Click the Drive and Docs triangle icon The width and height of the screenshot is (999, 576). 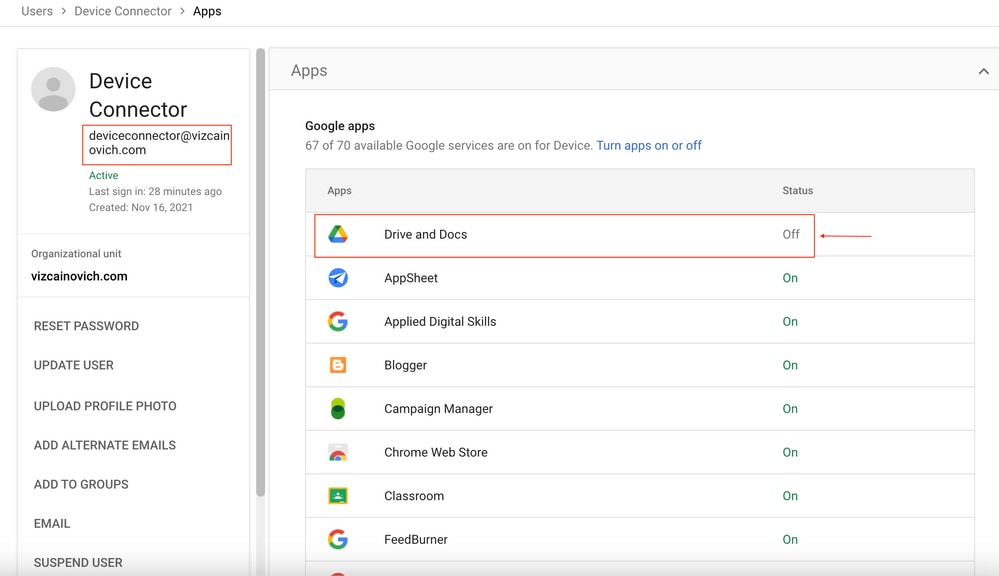tap(338, 234)
